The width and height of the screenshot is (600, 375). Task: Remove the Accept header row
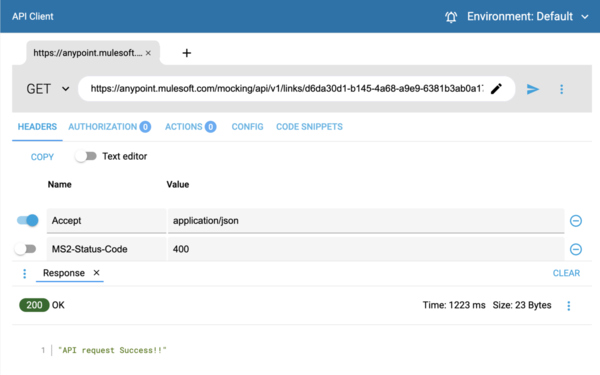click(x=576, y=221)
